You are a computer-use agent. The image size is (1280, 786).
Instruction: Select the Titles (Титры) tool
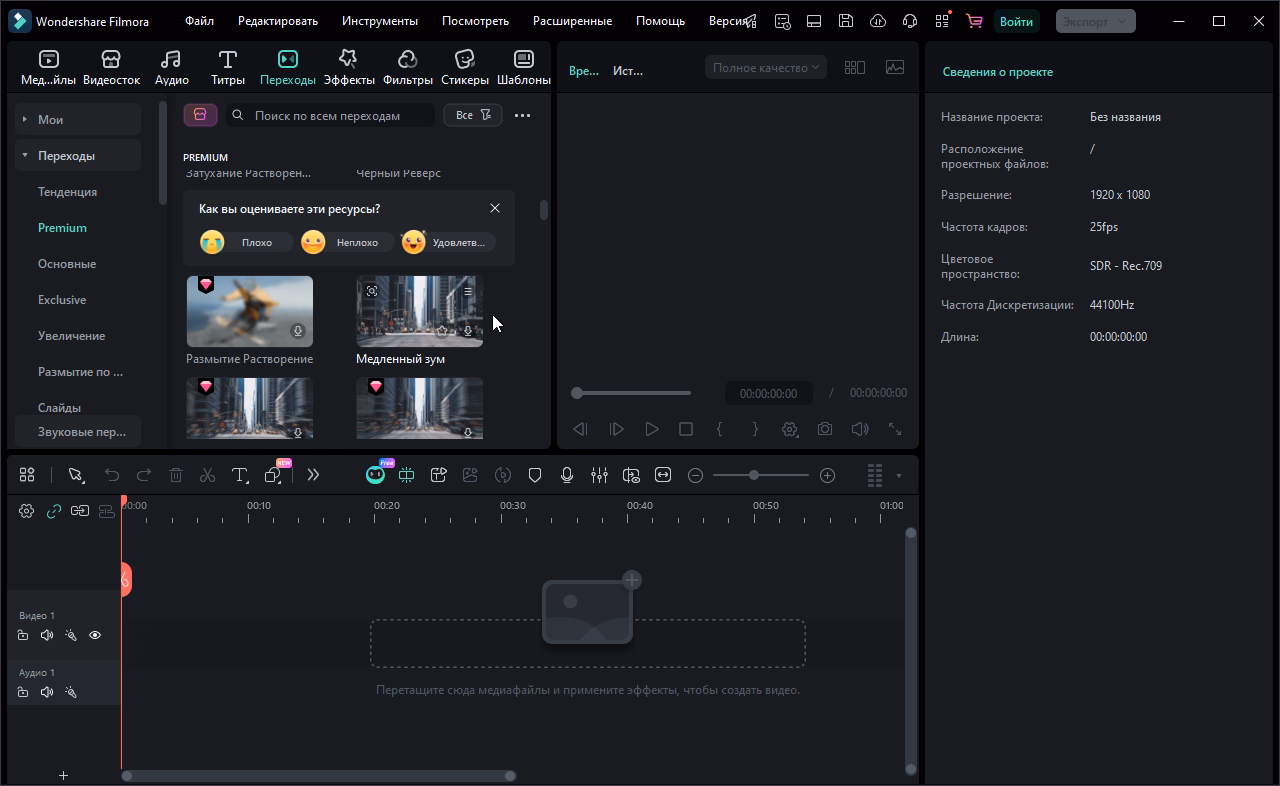point(227,68)
